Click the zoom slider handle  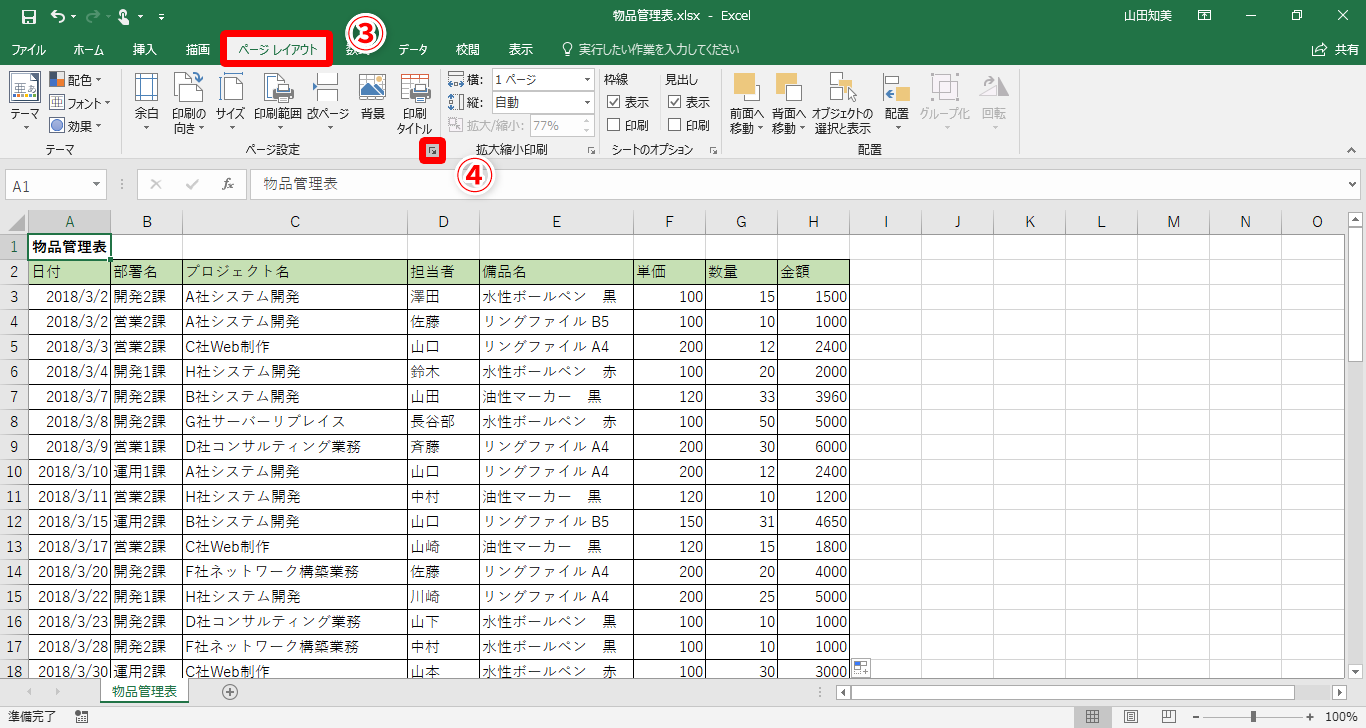click(x=1254, y=717)
